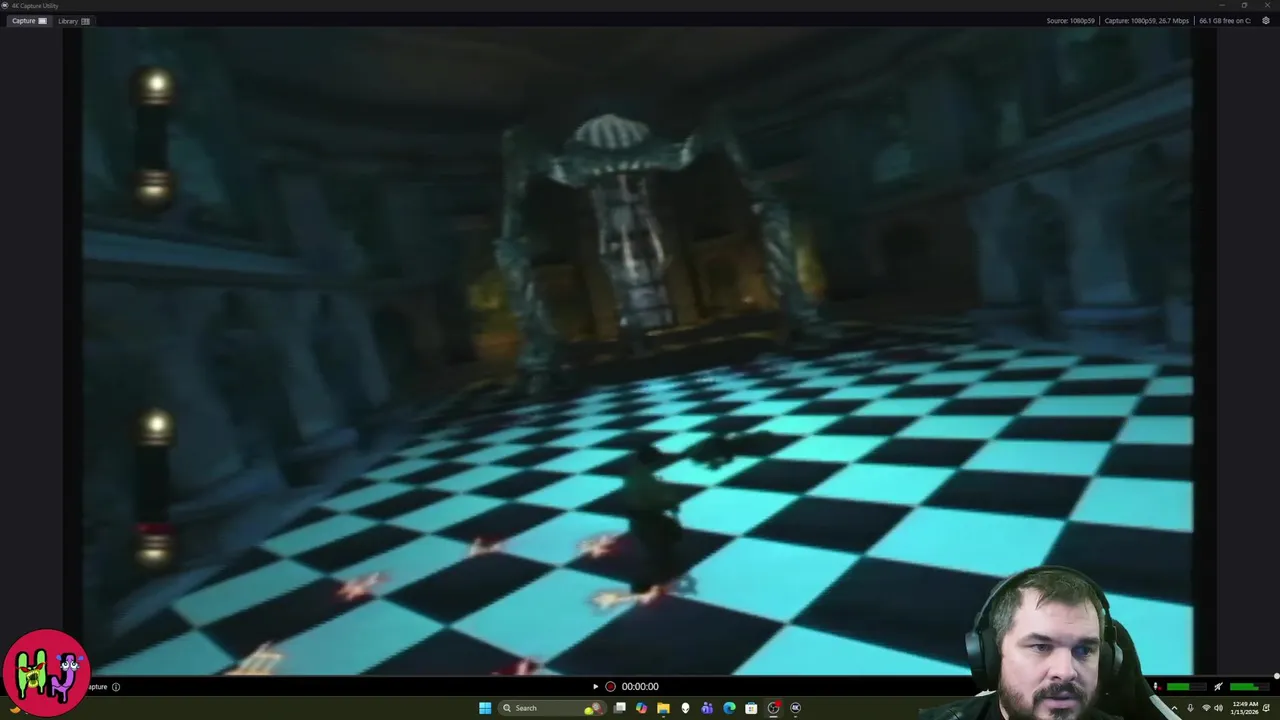Viewport: 1280px width, 720px height.
Task: Switch to the Capture tab
Action: point(29,20)
